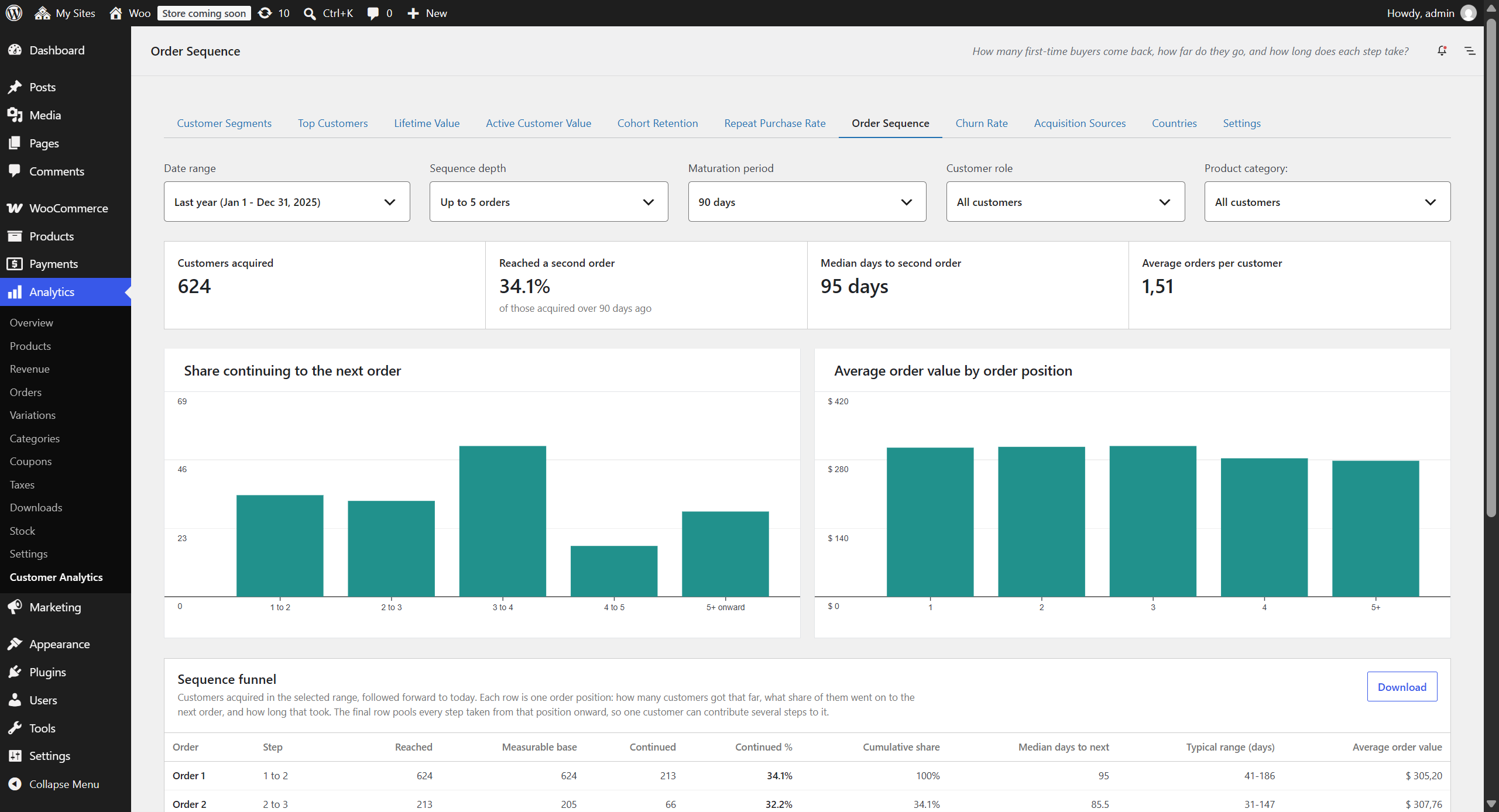Expand the Maturation period 90 days dropdown
Viewport: 1499px width, 812px height.
coord(807,202)
